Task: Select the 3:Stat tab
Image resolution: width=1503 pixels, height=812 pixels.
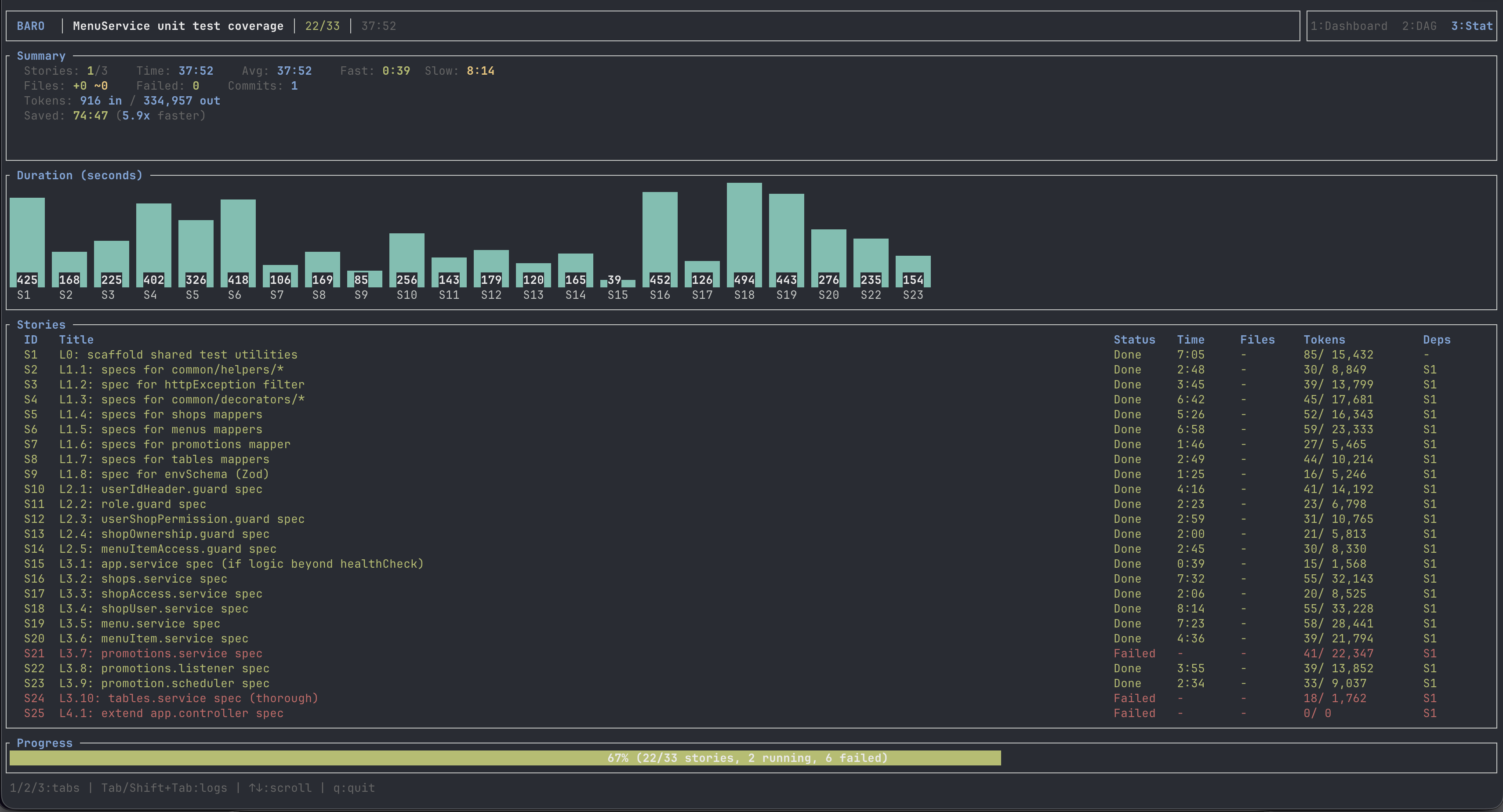Action: pos(1471,26)
